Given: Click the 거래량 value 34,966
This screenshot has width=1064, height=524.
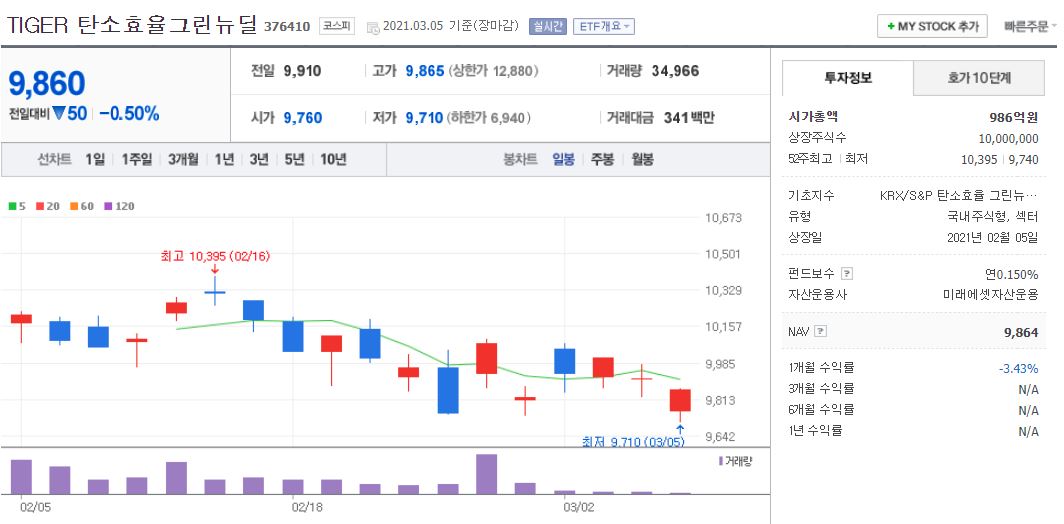Looking at the screenshot, I should (675, 71).
